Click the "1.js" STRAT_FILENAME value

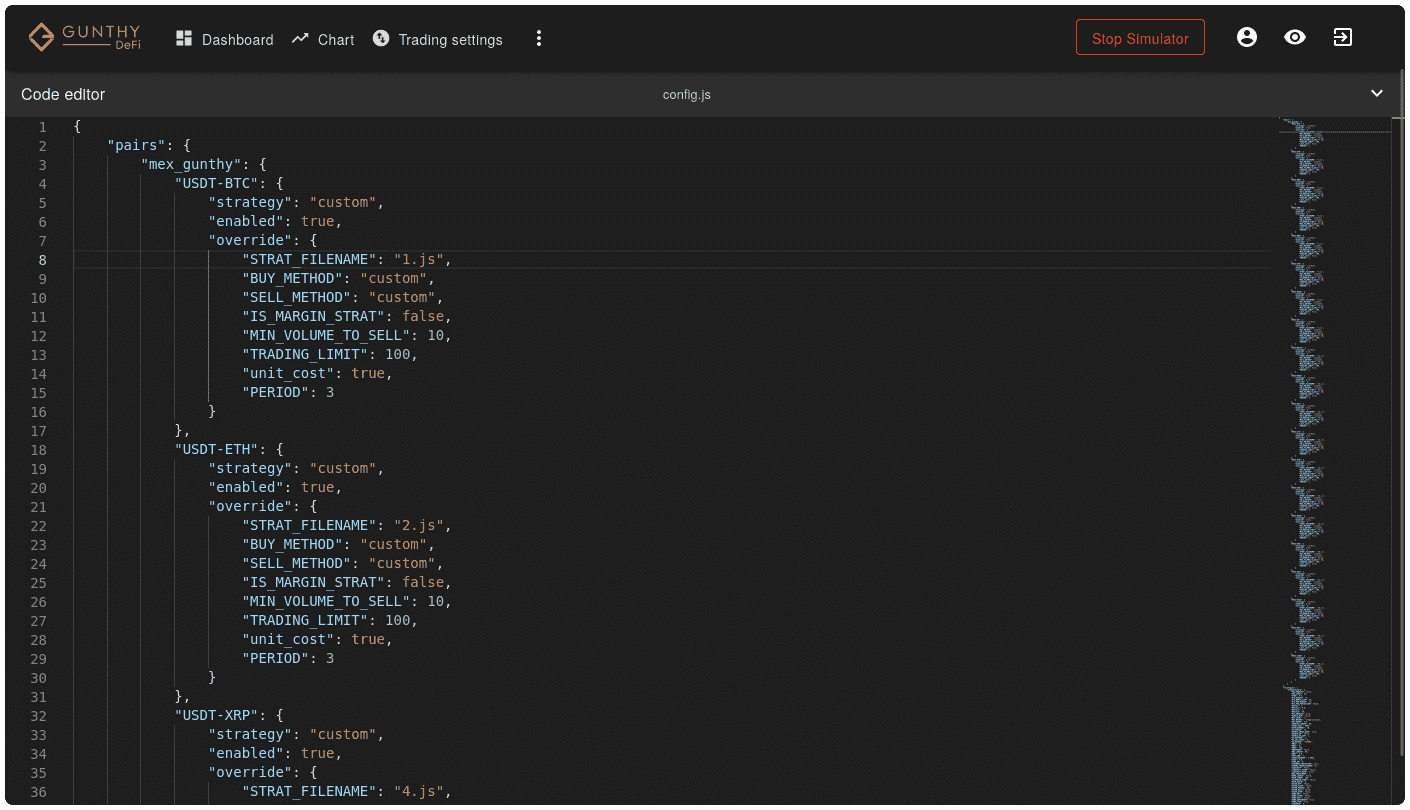418,260
